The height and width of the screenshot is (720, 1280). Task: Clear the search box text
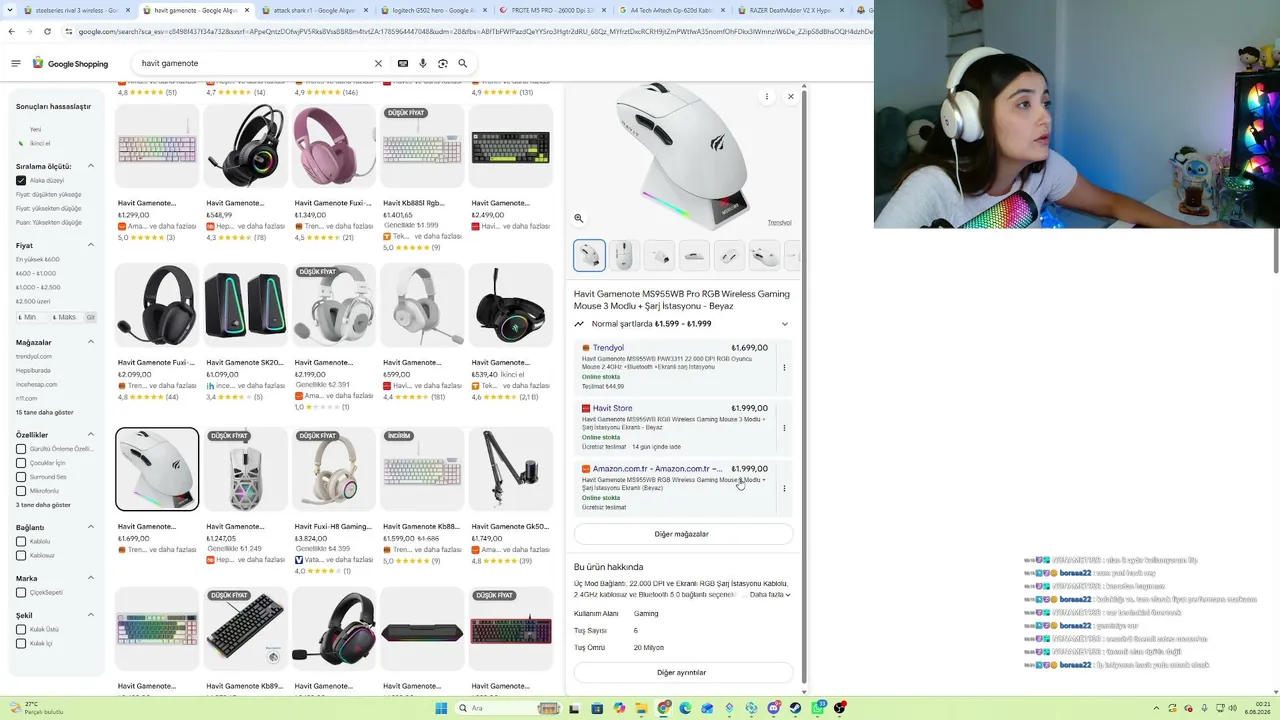click(378, 63)
